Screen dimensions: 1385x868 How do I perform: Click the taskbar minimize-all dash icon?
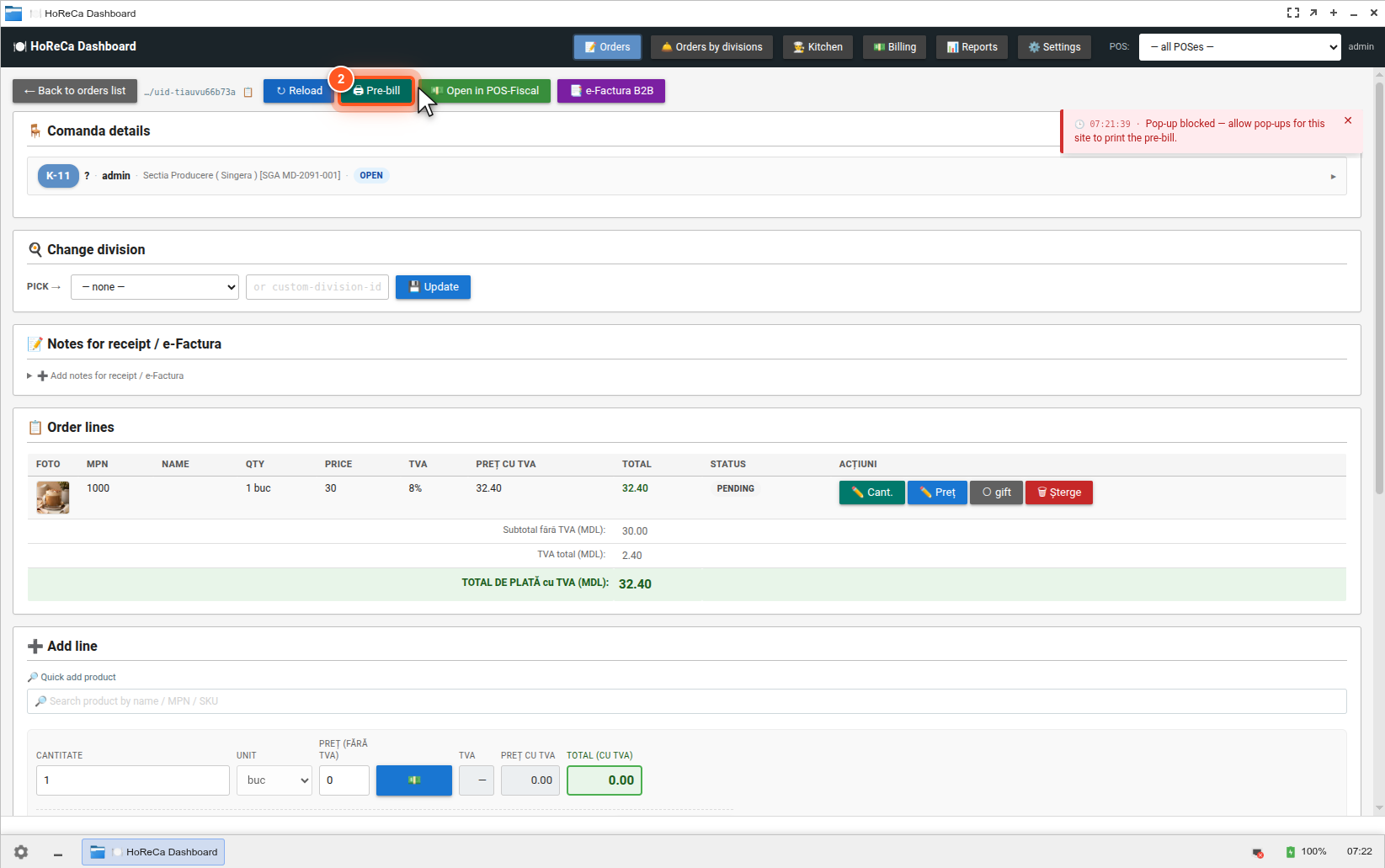58,853
